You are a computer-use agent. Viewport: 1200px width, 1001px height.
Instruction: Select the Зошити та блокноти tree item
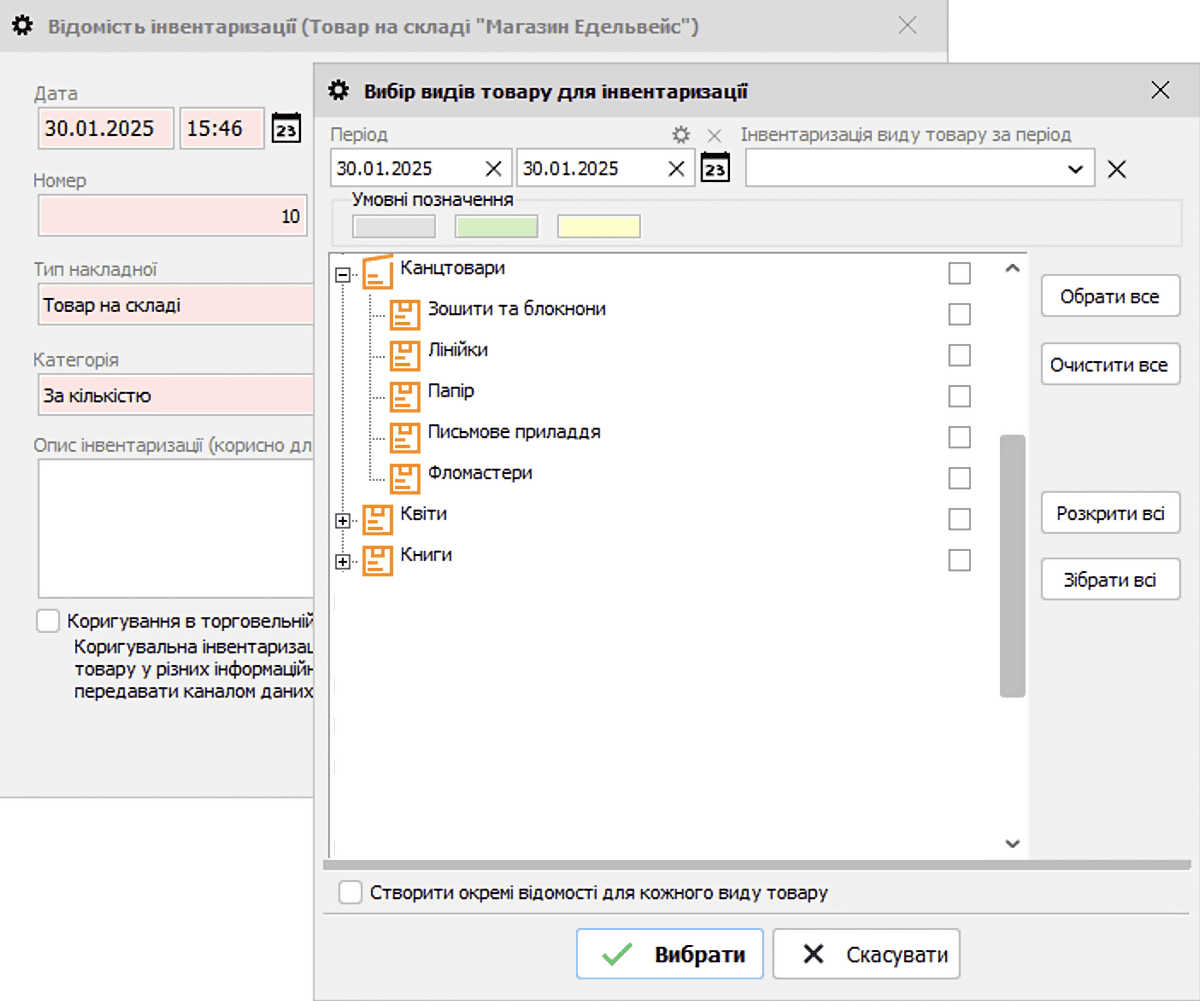tap(516, 309)
